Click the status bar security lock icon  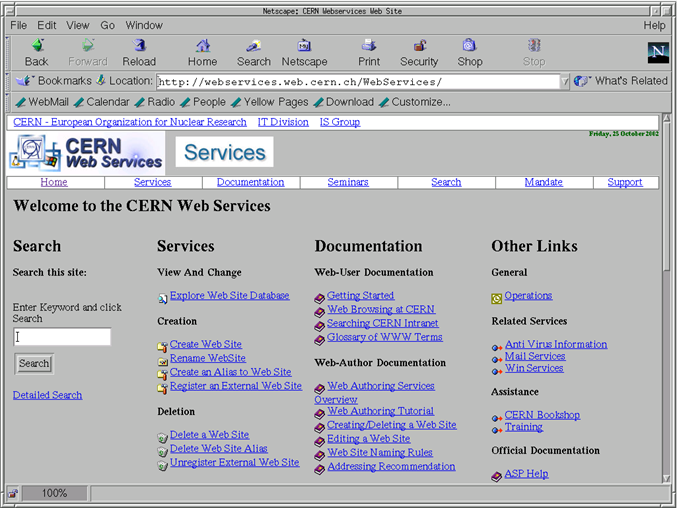pyautogui.click(x=13, y=493)
